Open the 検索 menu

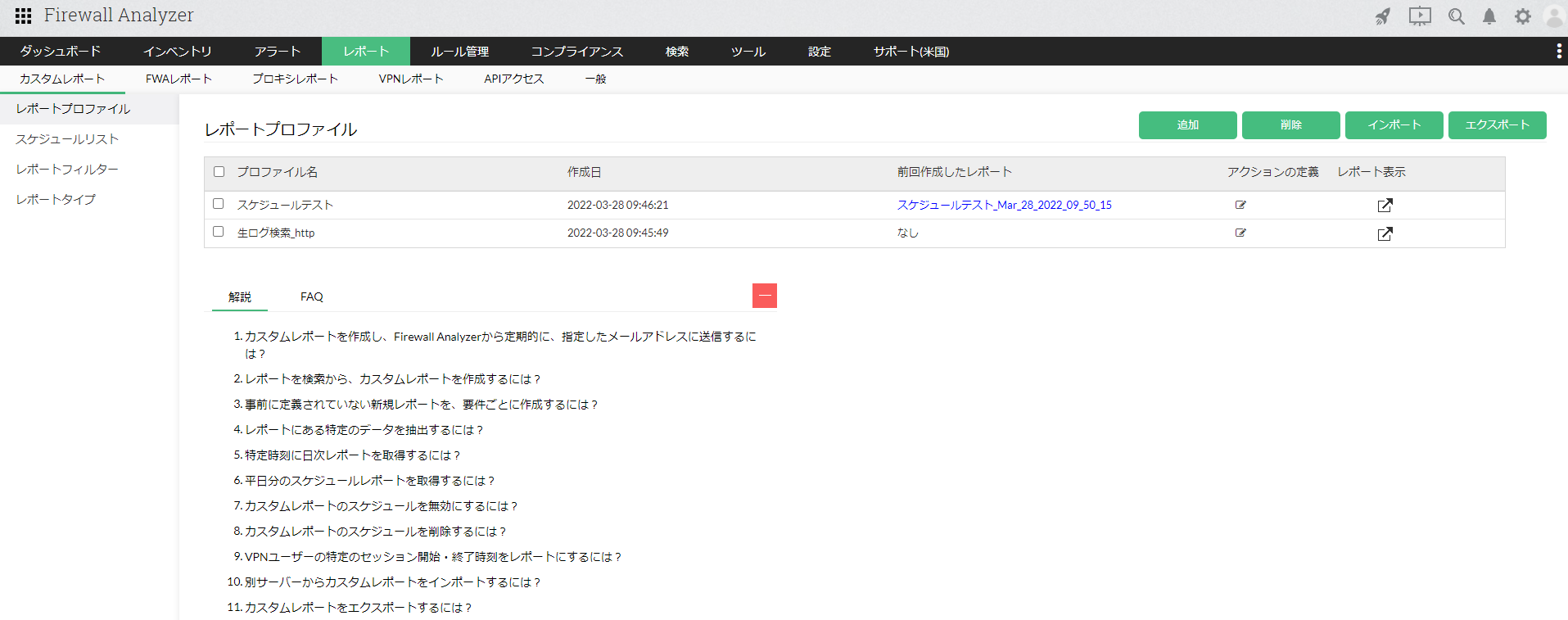677,52
